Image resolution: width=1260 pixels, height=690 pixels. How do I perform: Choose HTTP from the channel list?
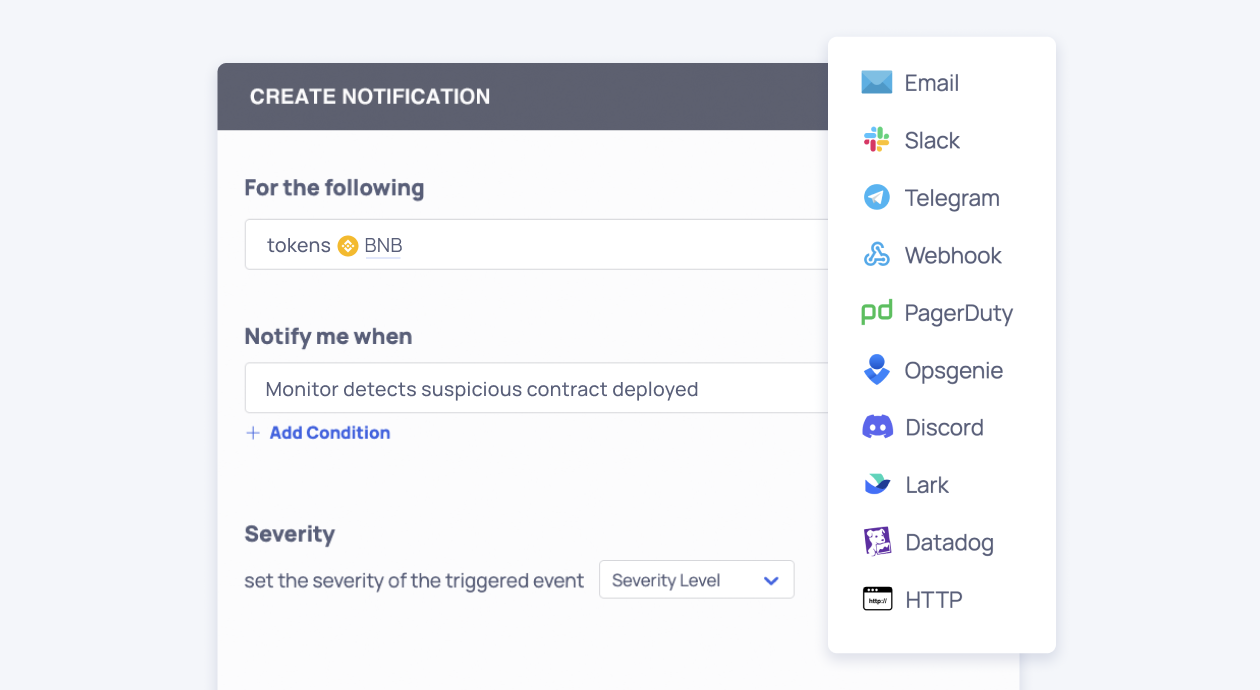pyautogui.click(x=933, y=600)
